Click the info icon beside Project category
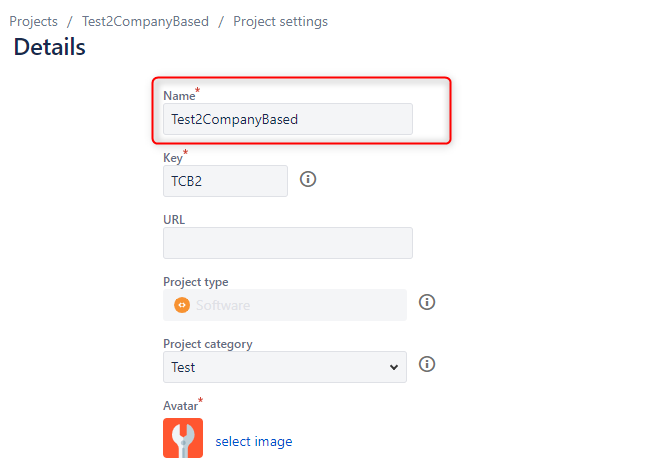The image size is (657, 472). [x=427, y=364]
